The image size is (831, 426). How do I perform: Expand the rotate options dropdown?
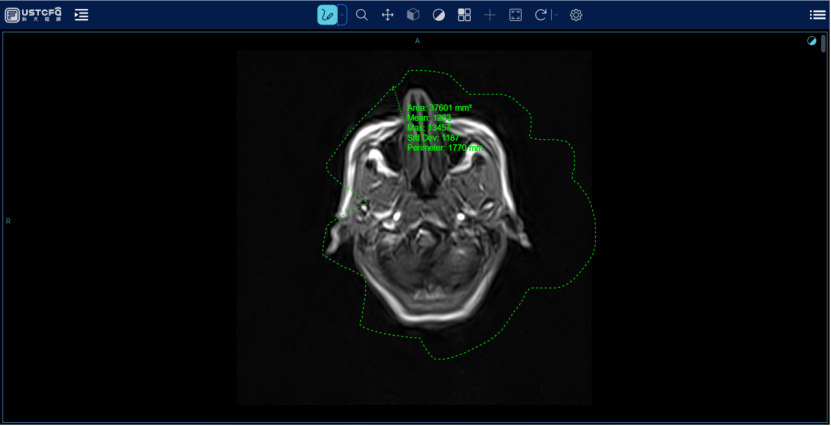pyautogui.click(x=555, y=15)
